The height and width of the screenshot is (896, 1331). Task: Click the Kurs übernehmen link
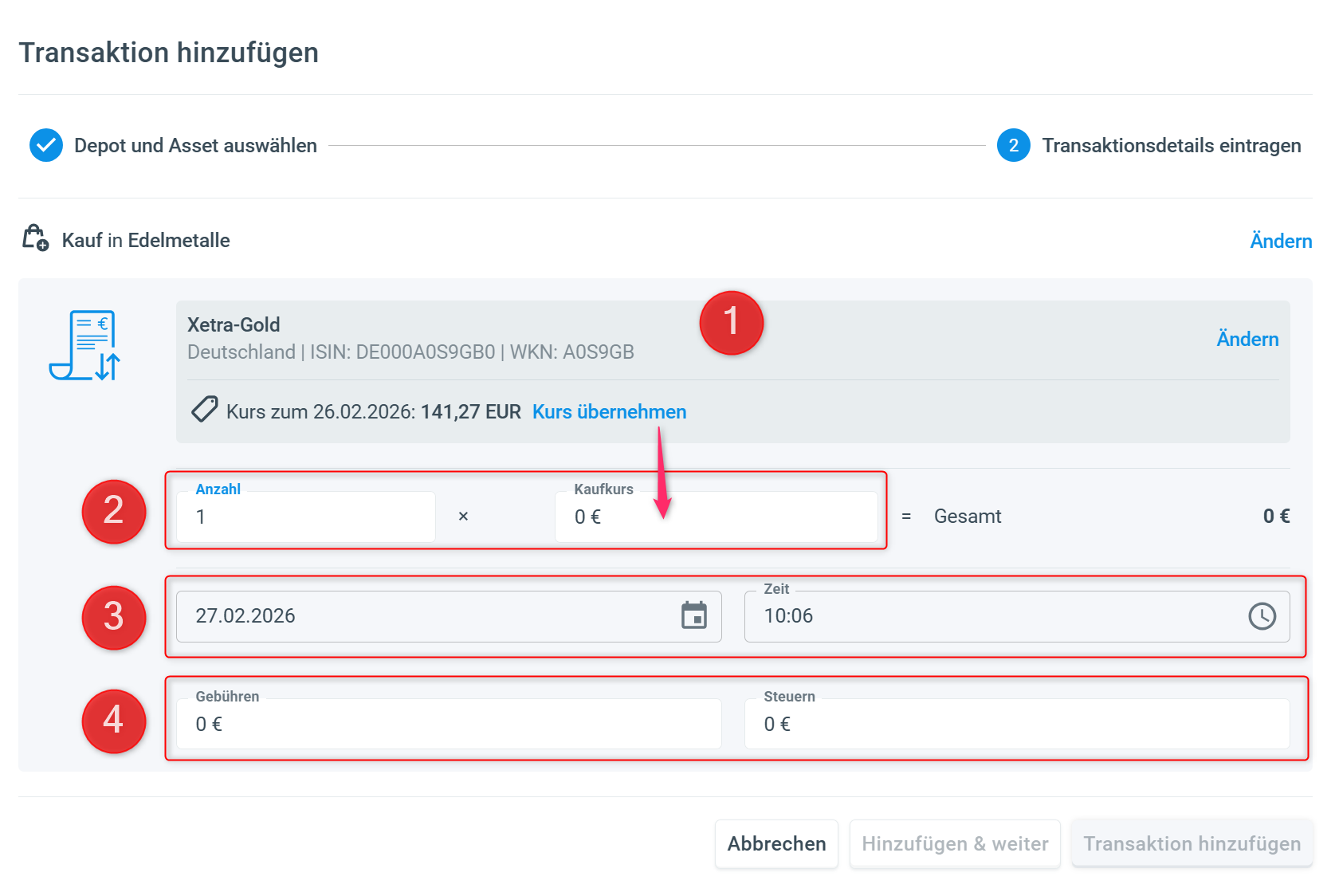point(609,412)
